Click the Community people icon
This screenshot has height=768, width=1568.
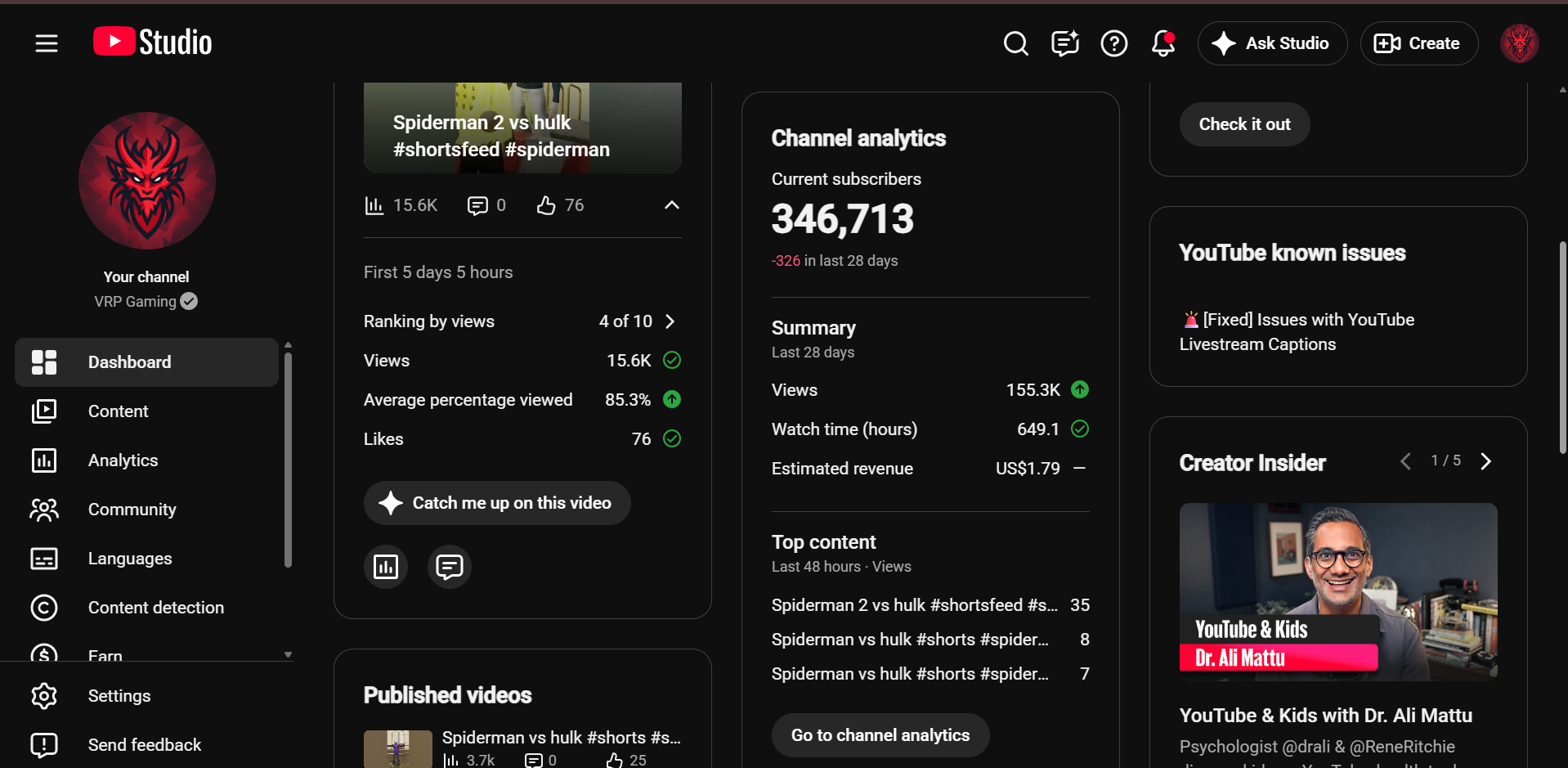(44, 510)
